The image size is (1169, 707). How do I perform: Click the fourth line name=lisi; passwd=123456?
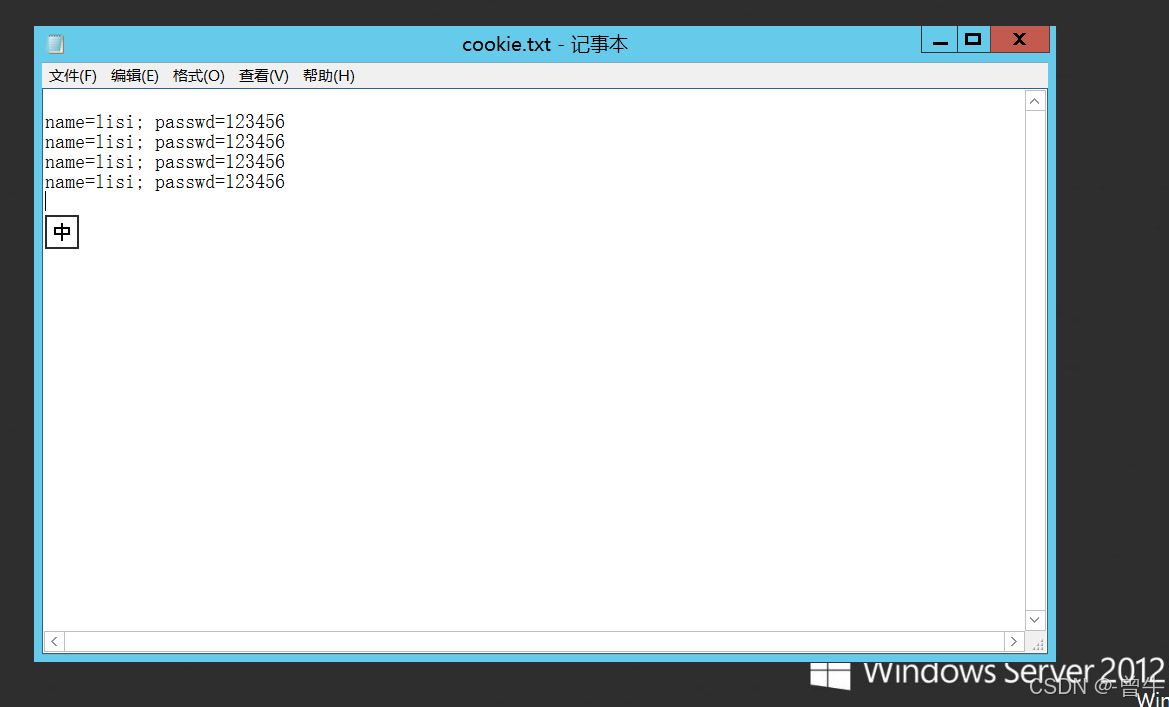(165, 182)
